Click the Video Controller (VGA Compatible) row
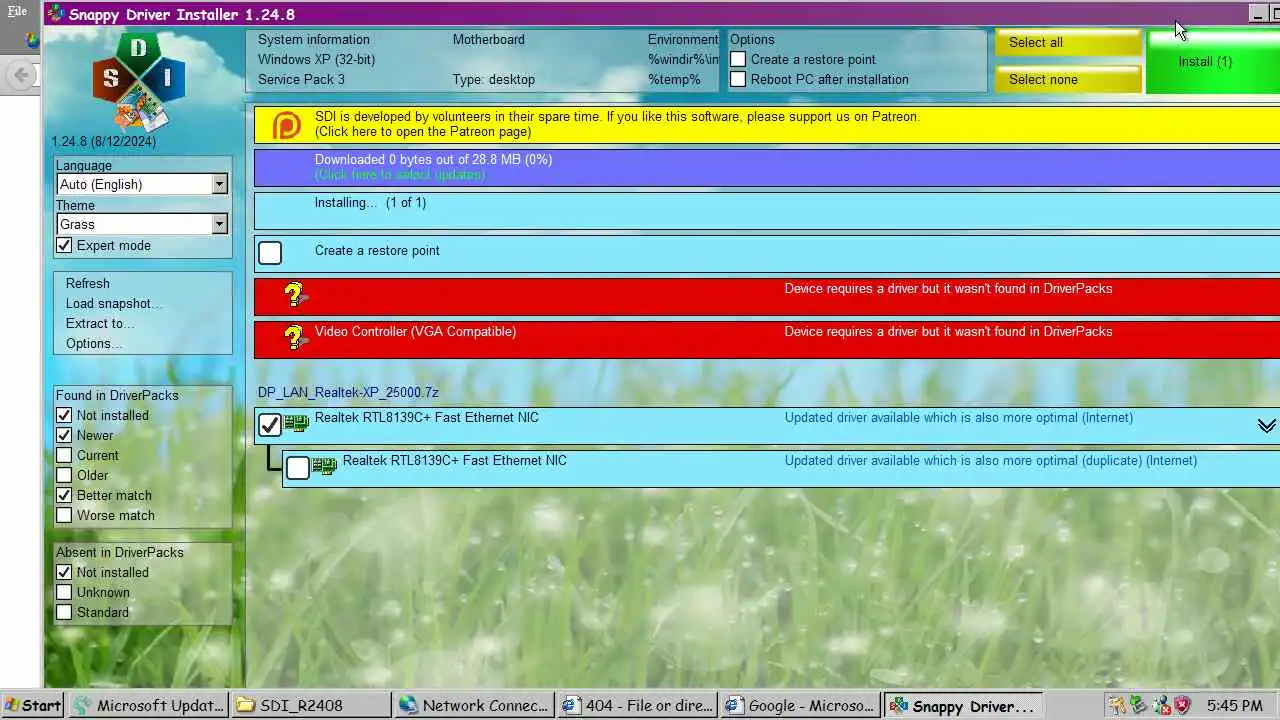This screenshot has width=1280, height=720. point(767,339)
